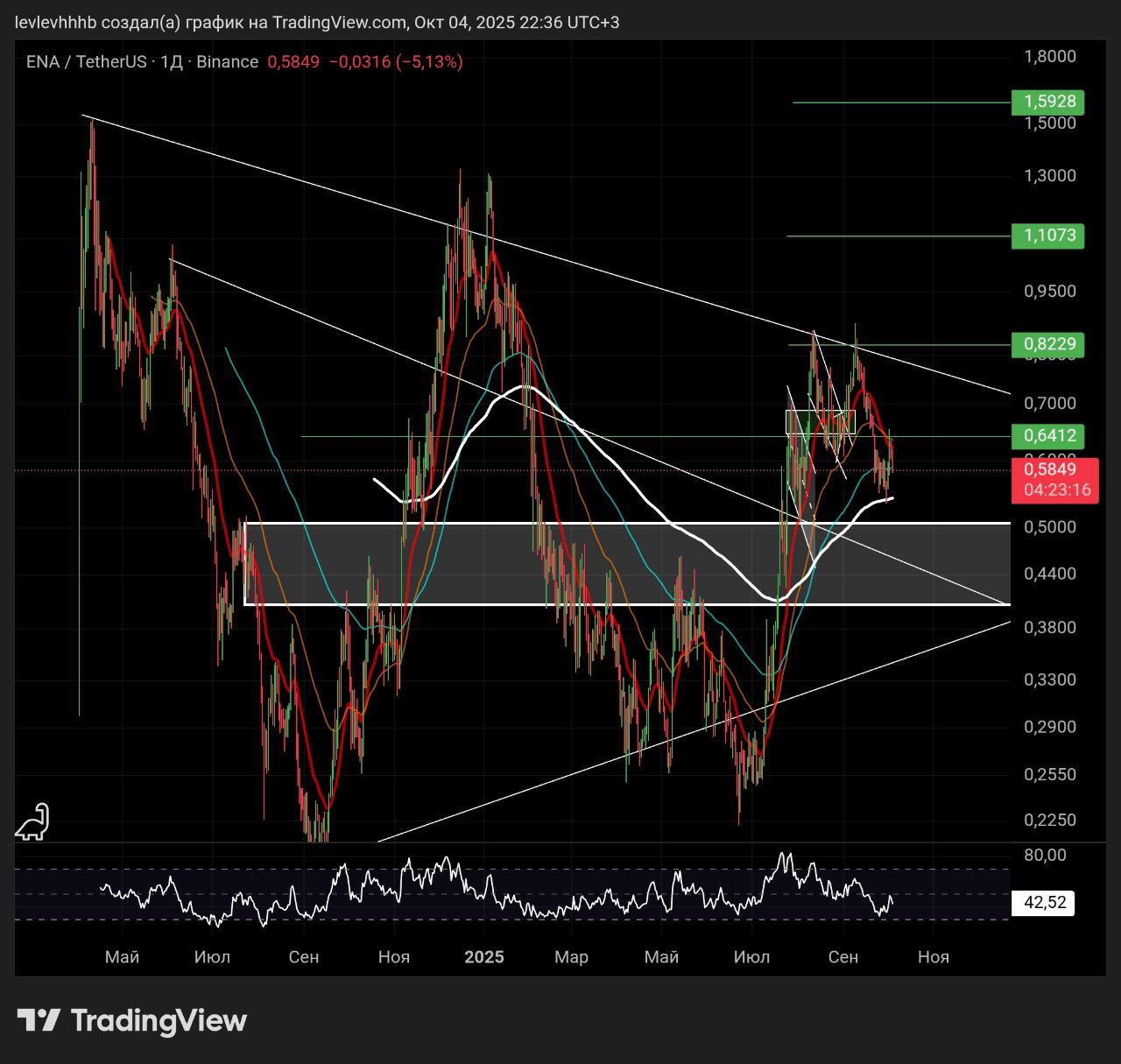Click the Мар label on time axis
This screenshot has width=1121, height=1064.
[571, 956]
